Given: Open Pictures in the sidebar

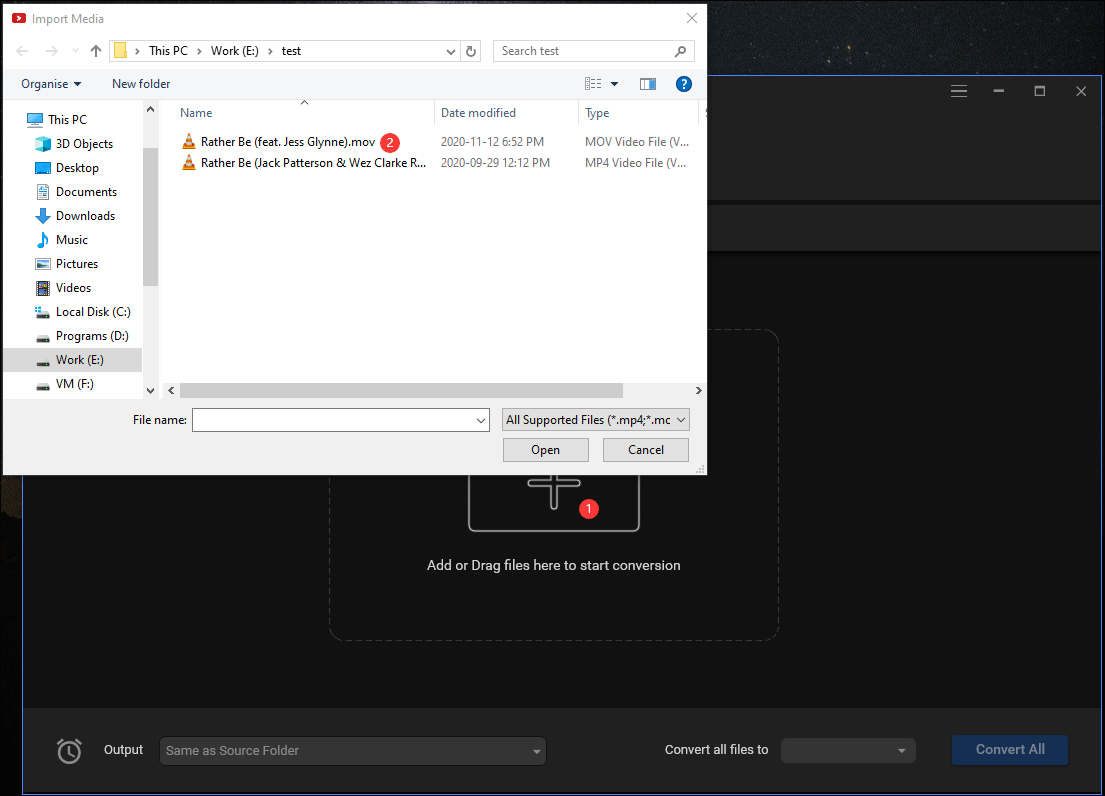Looking at the screenshot, I should 67,263.
